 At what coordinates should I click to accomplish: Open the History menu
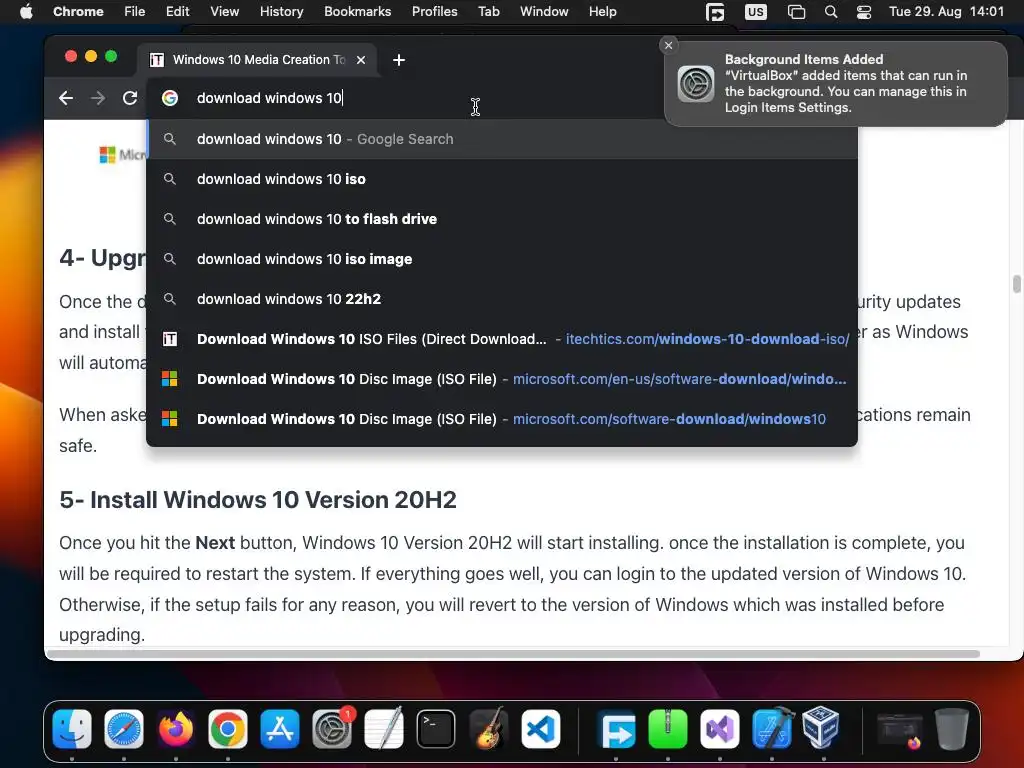[x=281, y=12]
